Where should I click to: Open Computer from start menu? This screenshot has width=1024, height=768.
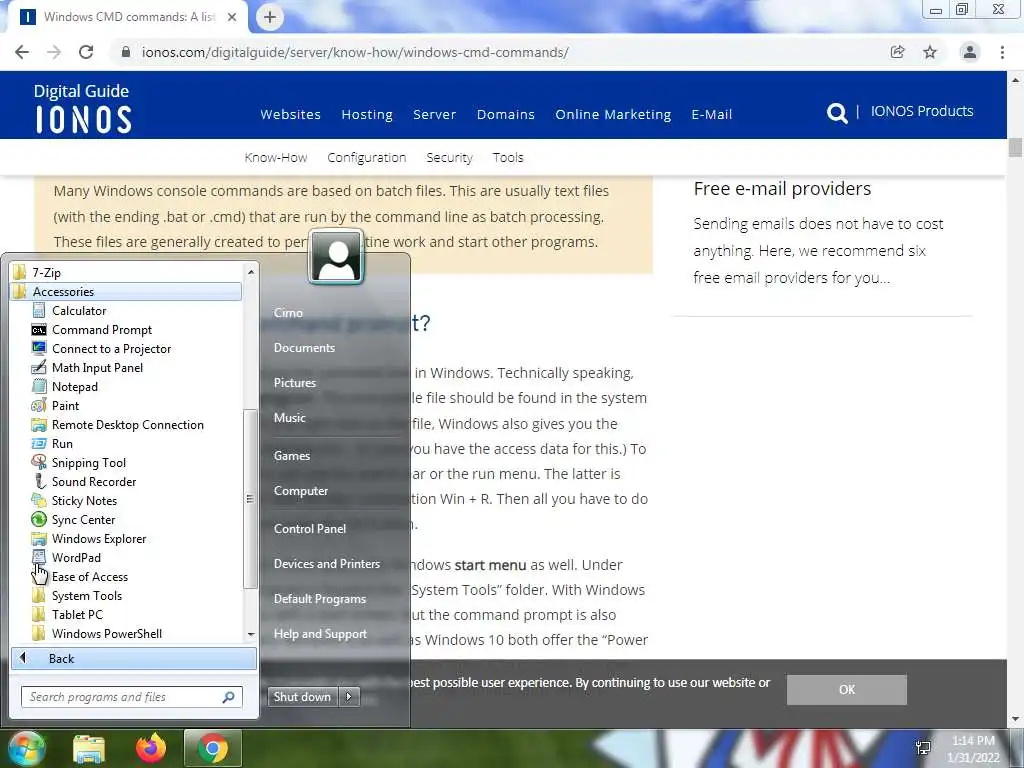coord(300,490)
